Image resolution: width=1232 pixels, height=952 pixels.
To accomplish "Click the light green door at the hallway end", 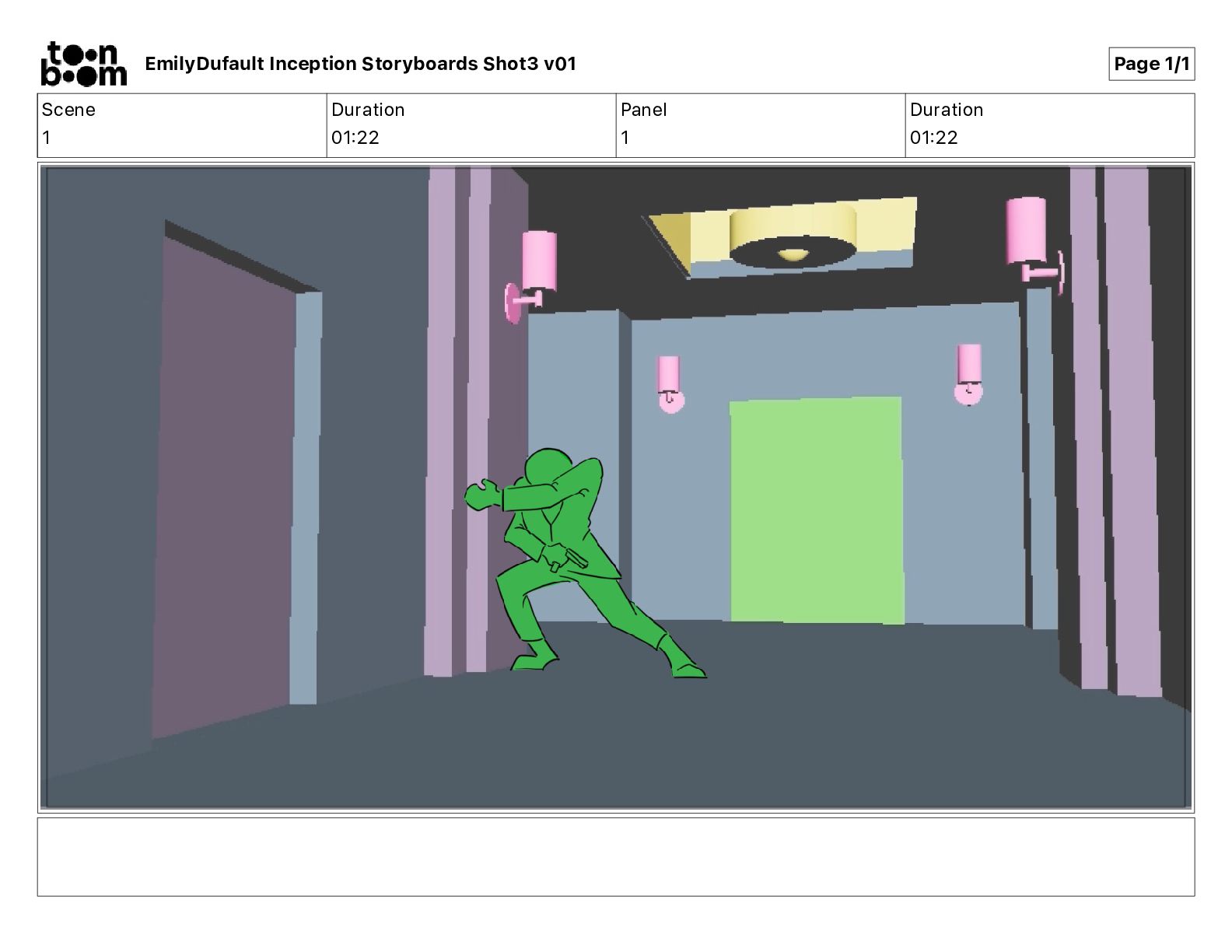I will coord(817,510).
